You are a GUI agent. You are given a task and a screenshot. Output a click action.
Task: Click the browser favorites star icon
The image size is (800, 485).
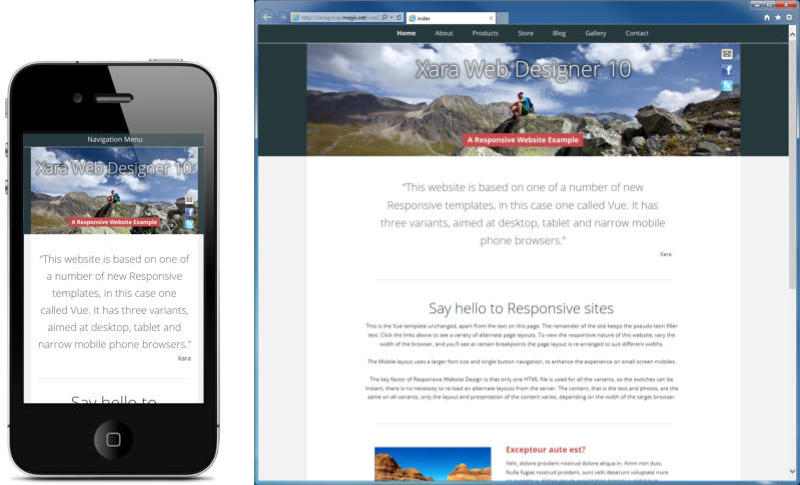coord(778,17)
